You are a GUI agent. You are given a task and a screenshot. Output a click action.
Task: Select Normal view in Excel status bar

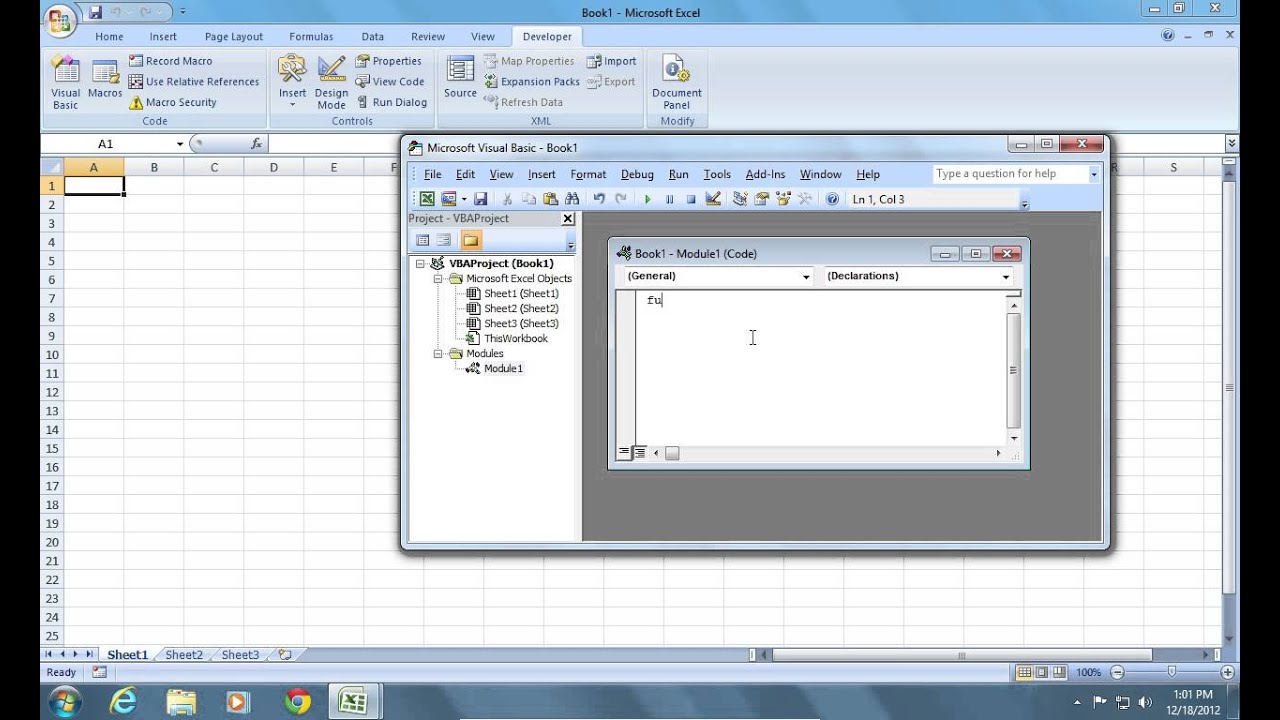pos(1024,673)
